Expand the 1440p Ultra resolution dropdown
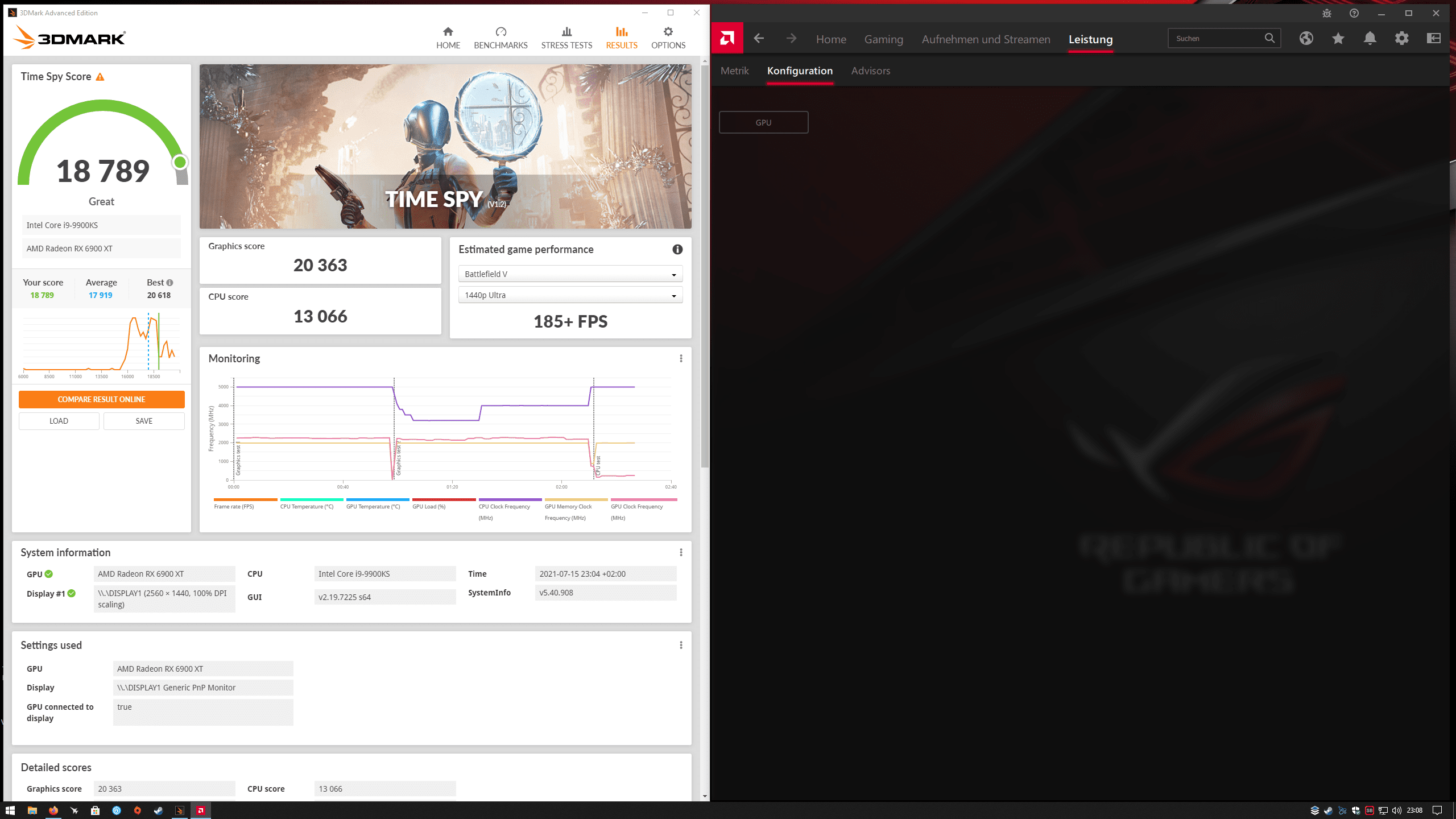Image resolution: width=1456 pixels, height=819 pixels. 570,295
